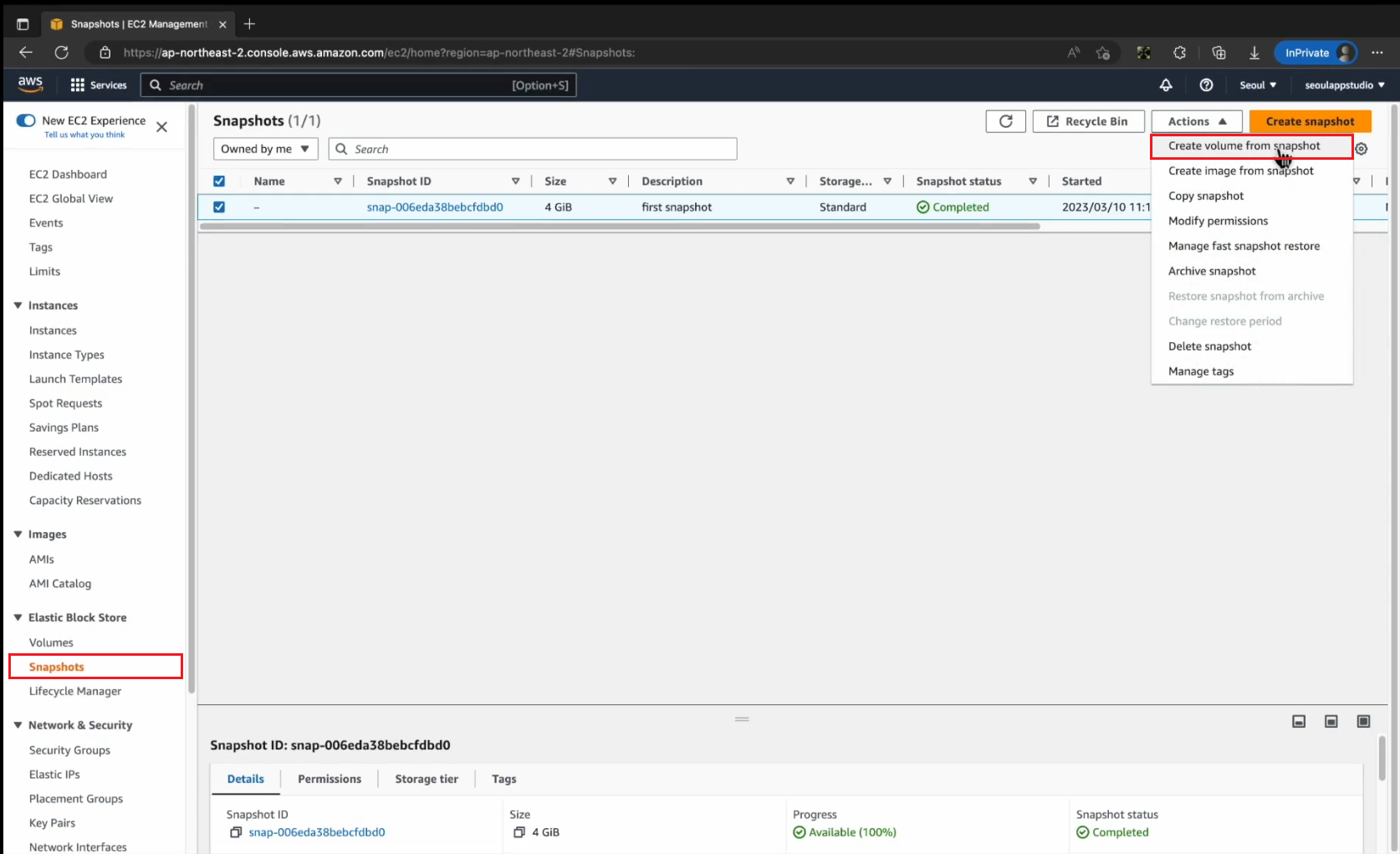Open a new browser tab

(x=249, y=24)
